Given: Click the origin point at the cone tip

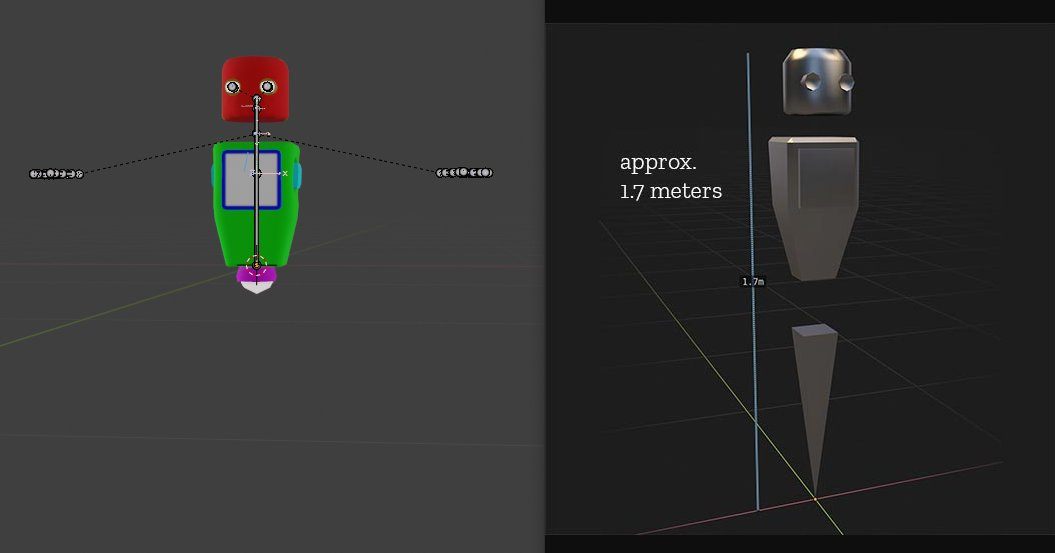Looking at the screenshot, I should coord(815,499).
